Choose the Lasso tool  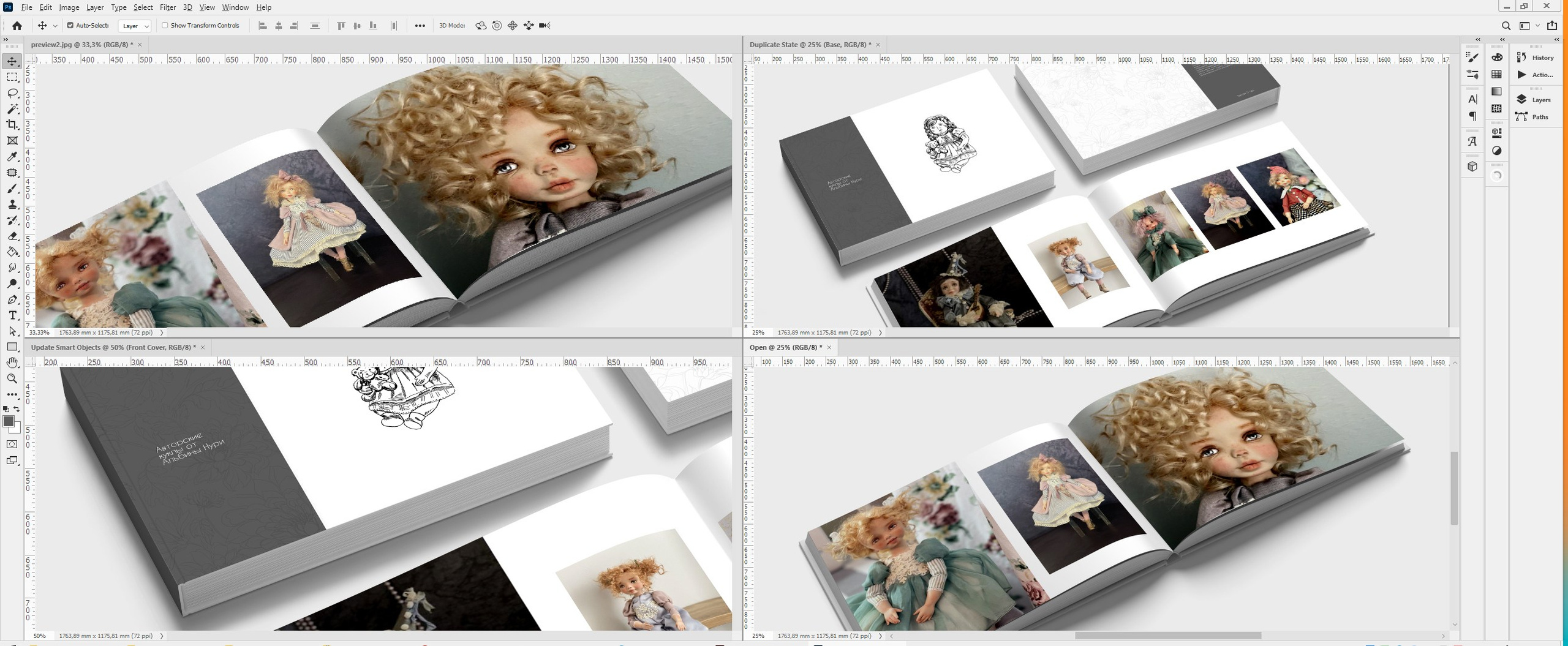(12, 93)
